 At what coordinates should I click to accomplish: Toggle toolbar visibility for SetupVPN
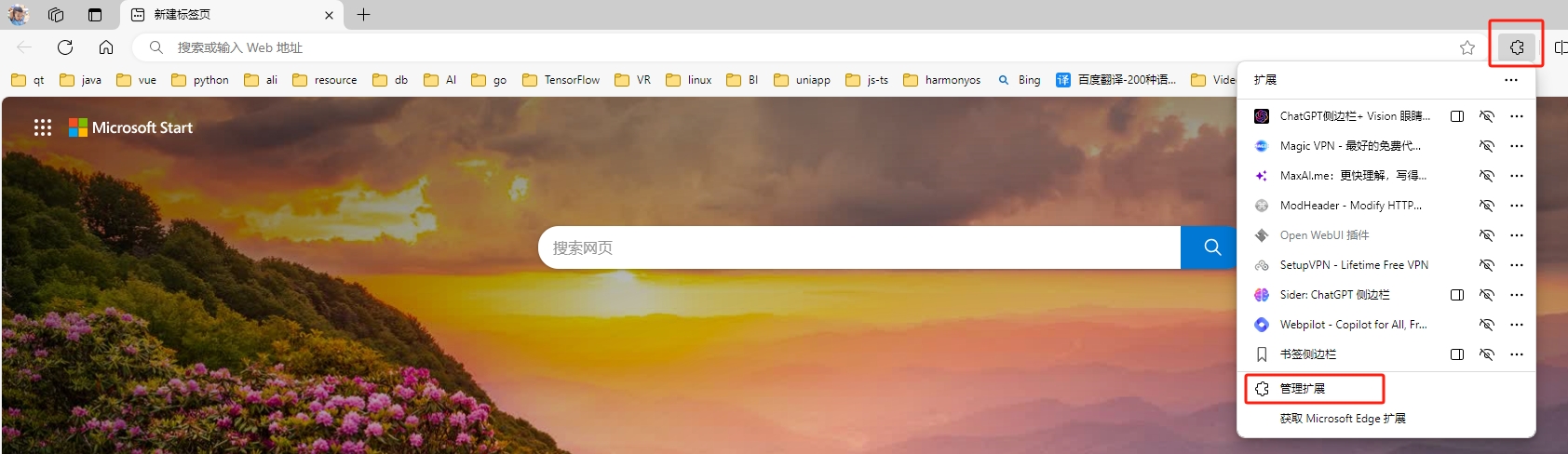pos(1487,265)
